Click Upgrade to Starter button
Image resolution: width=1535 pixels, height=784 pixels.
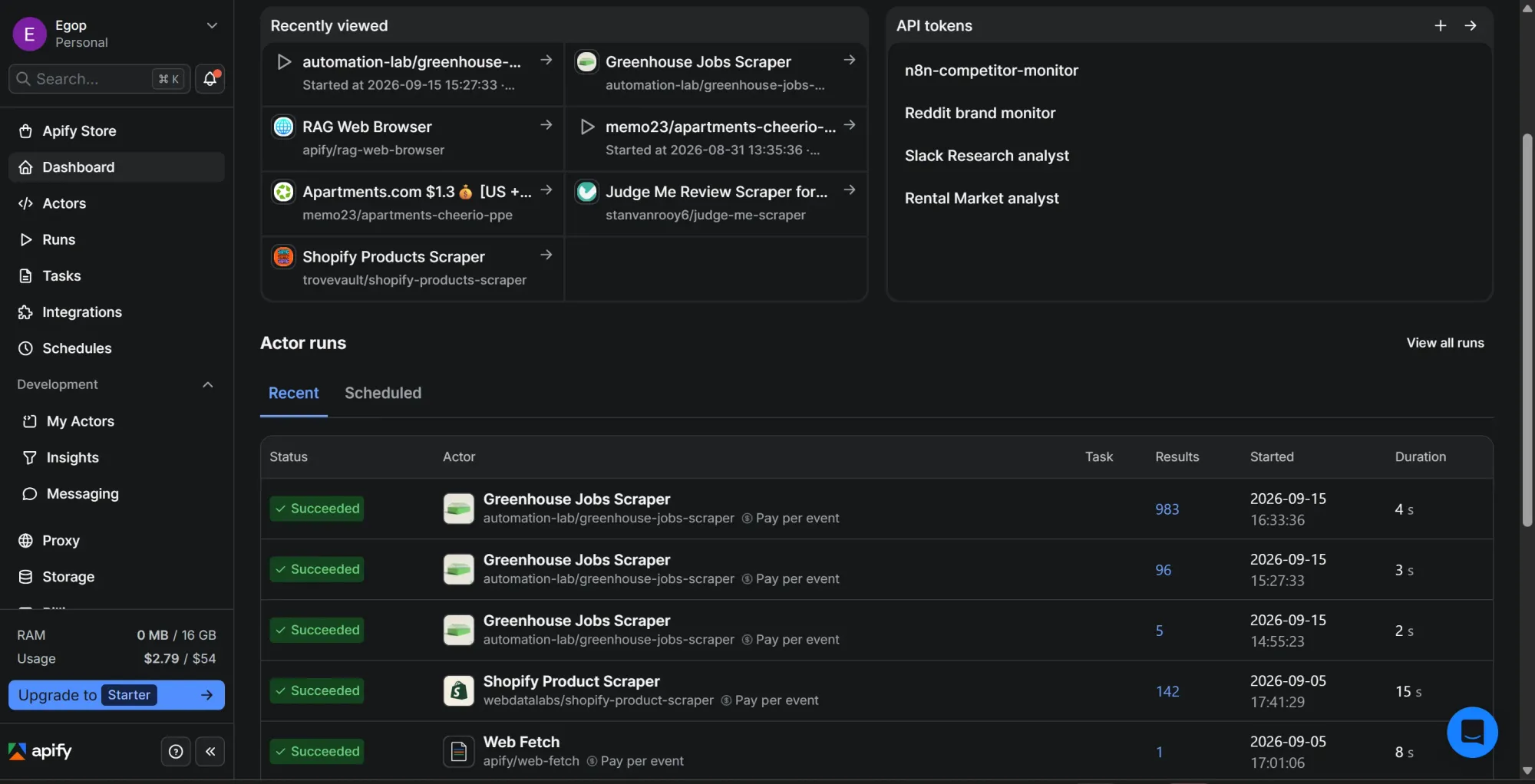point(117,695)
